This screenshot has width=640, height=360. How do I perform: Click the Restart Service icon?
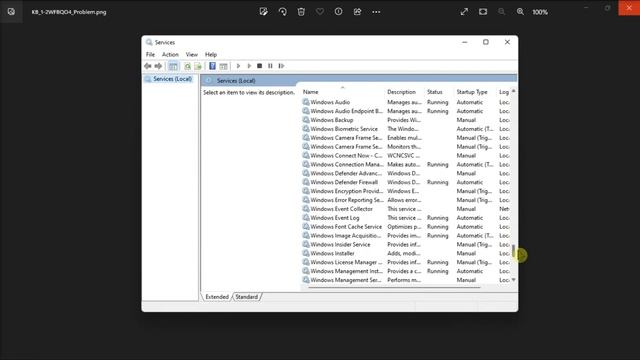coord(281,66)
